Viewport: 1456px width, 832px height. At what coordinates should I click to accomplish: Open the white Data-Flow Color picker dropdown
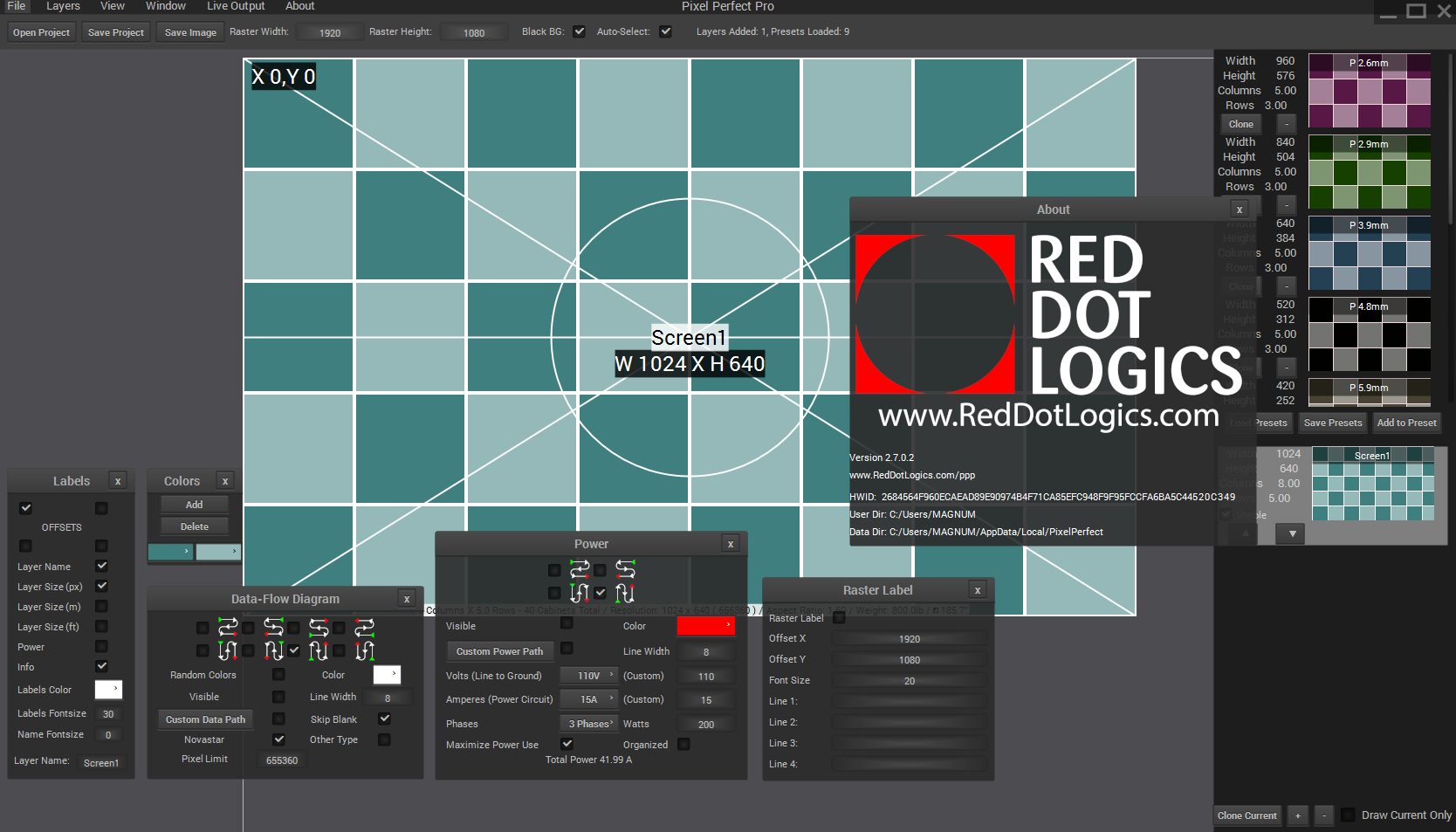pos(387,674)
